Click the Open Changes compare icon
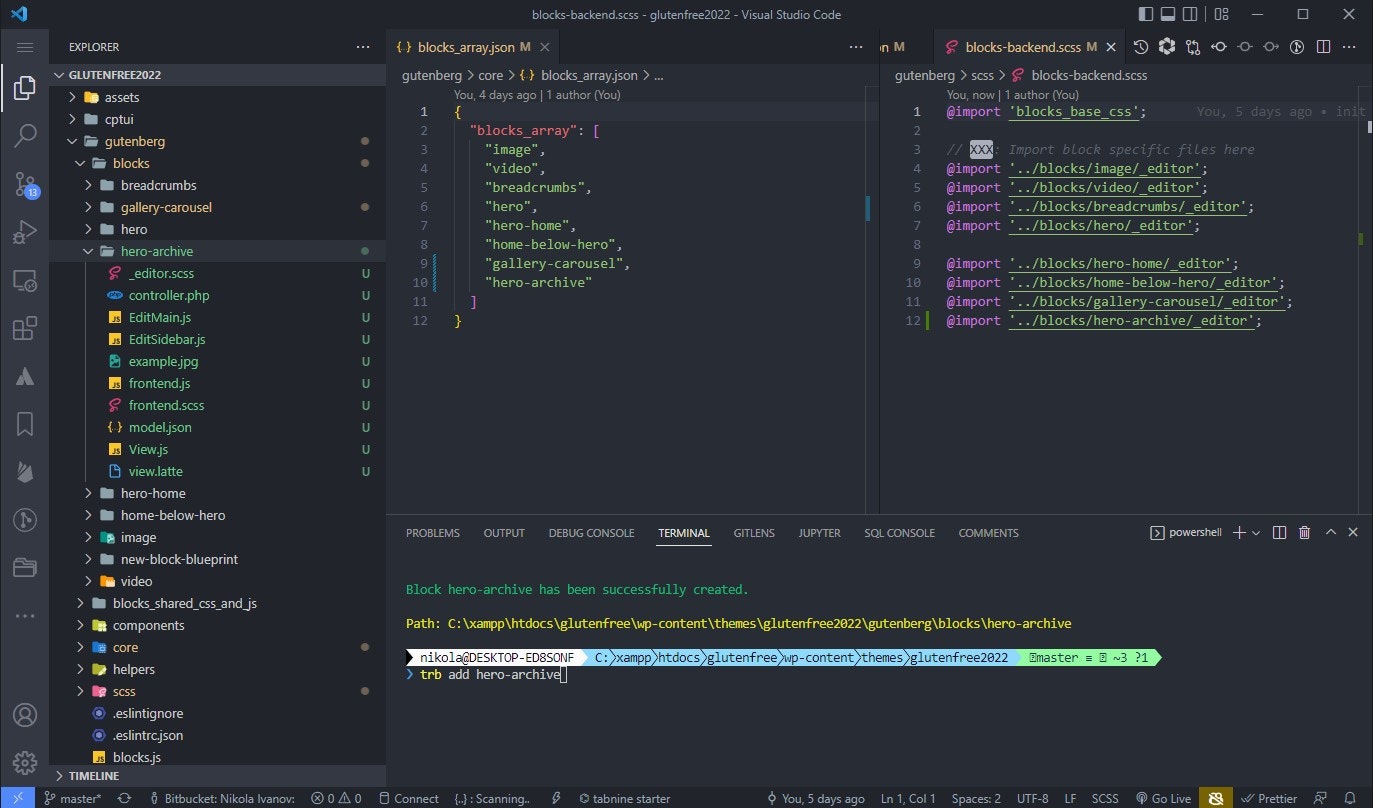The width and height of the screenshot is (1373, 808). (x=1193, y=47)
